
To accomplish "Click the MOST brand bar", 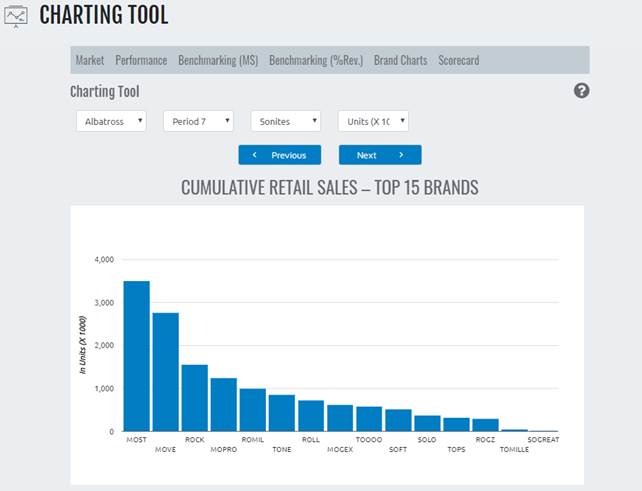I will (136, 357).
